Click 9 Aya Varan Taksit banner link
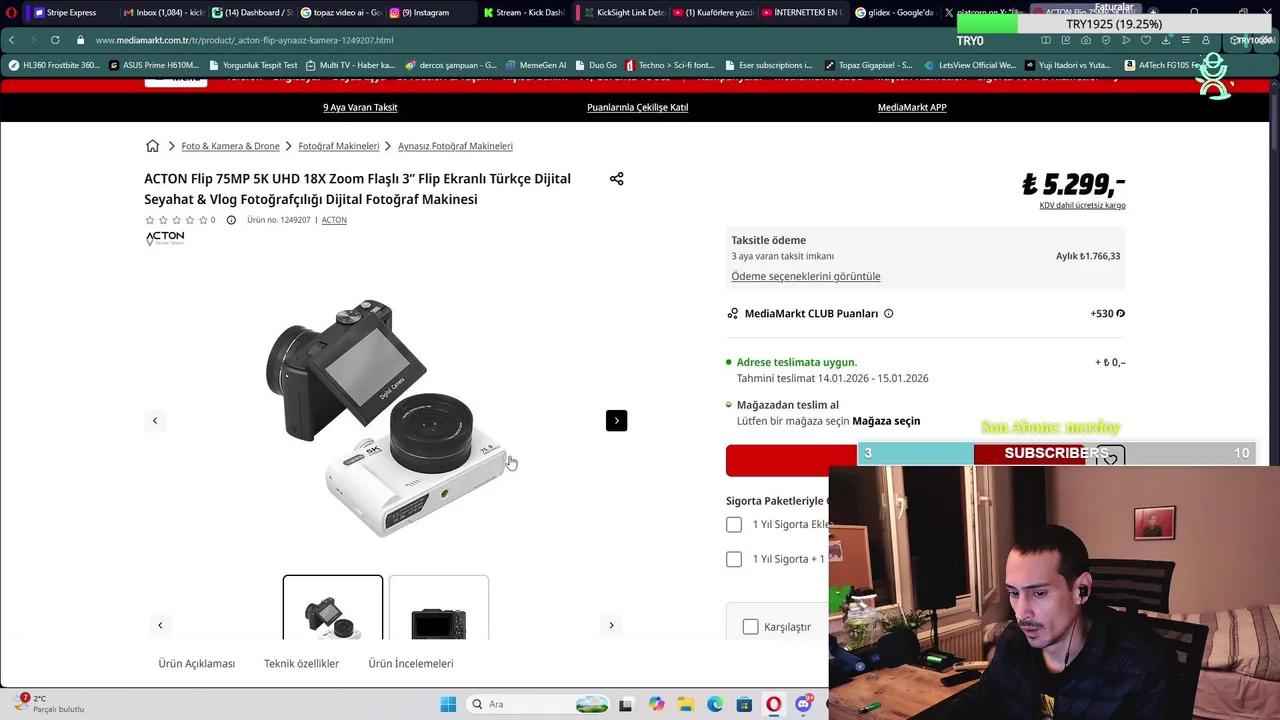This screenshot has height=720, width=1280. (x=360, y=107)
